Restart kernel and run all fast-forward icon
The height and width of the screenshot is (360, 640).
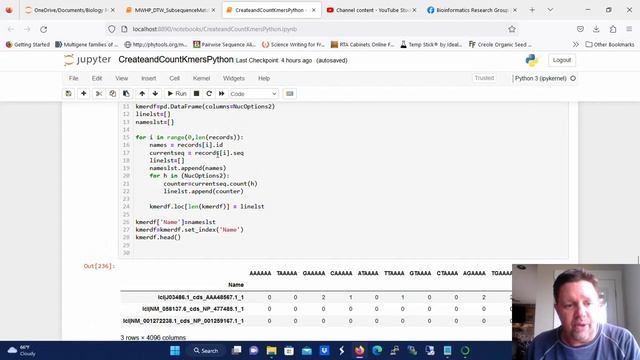(x=222, y=93)
